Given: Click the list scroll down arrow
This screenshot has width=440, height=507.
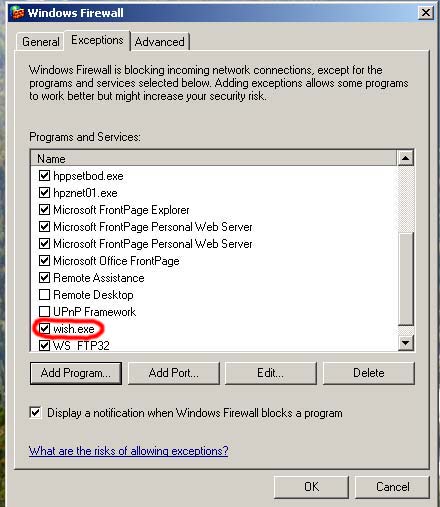Looking at the screenshot, I should point(406,343).
